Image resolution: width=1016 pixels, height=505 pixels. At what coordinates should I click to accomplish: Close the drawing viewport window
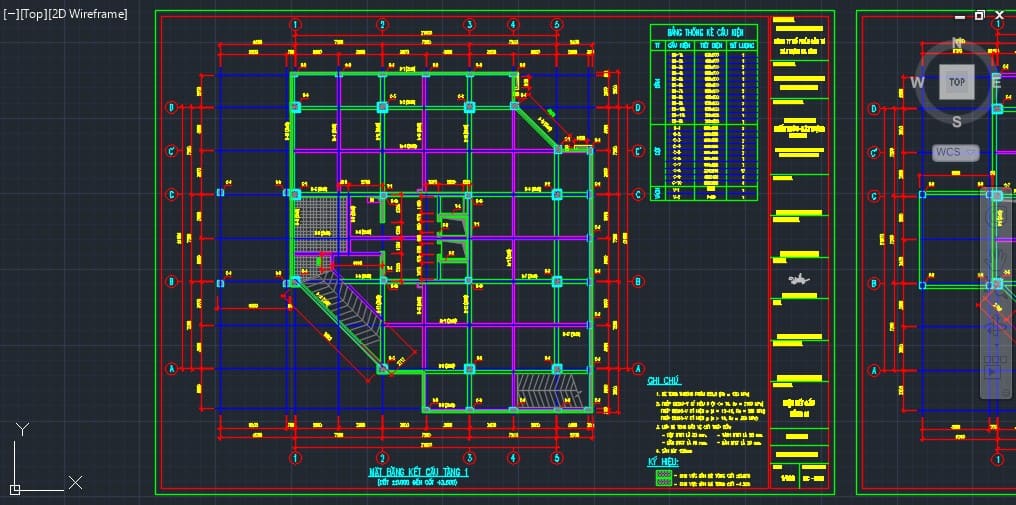[999, 15]
